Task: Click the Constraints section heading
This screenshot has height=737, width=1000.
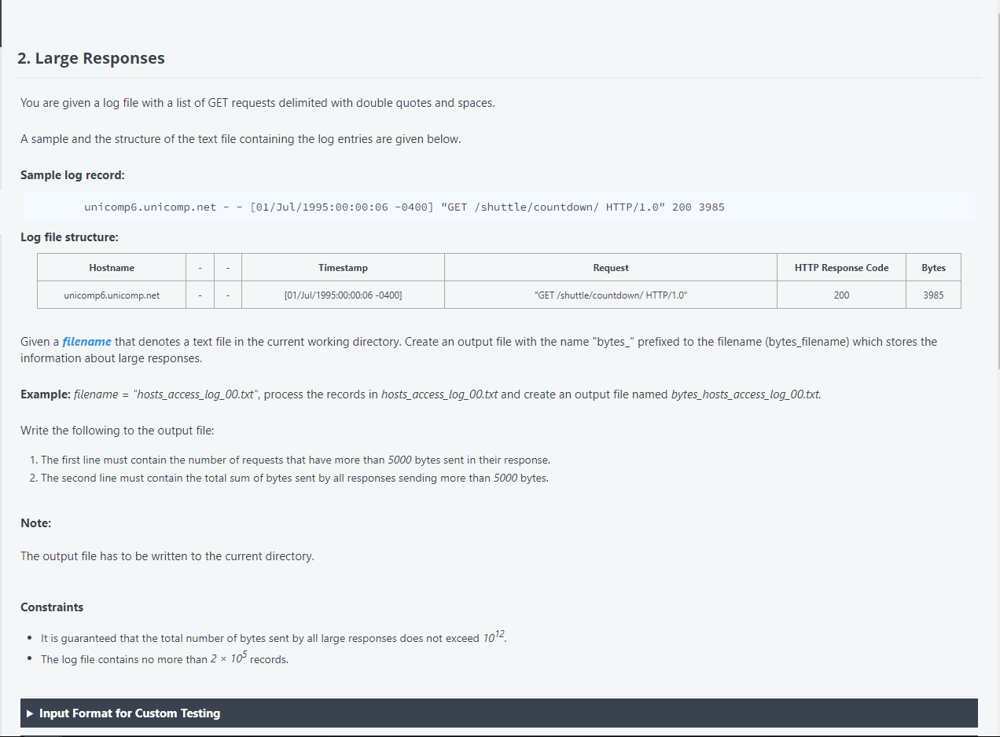Action: point(52,607)
